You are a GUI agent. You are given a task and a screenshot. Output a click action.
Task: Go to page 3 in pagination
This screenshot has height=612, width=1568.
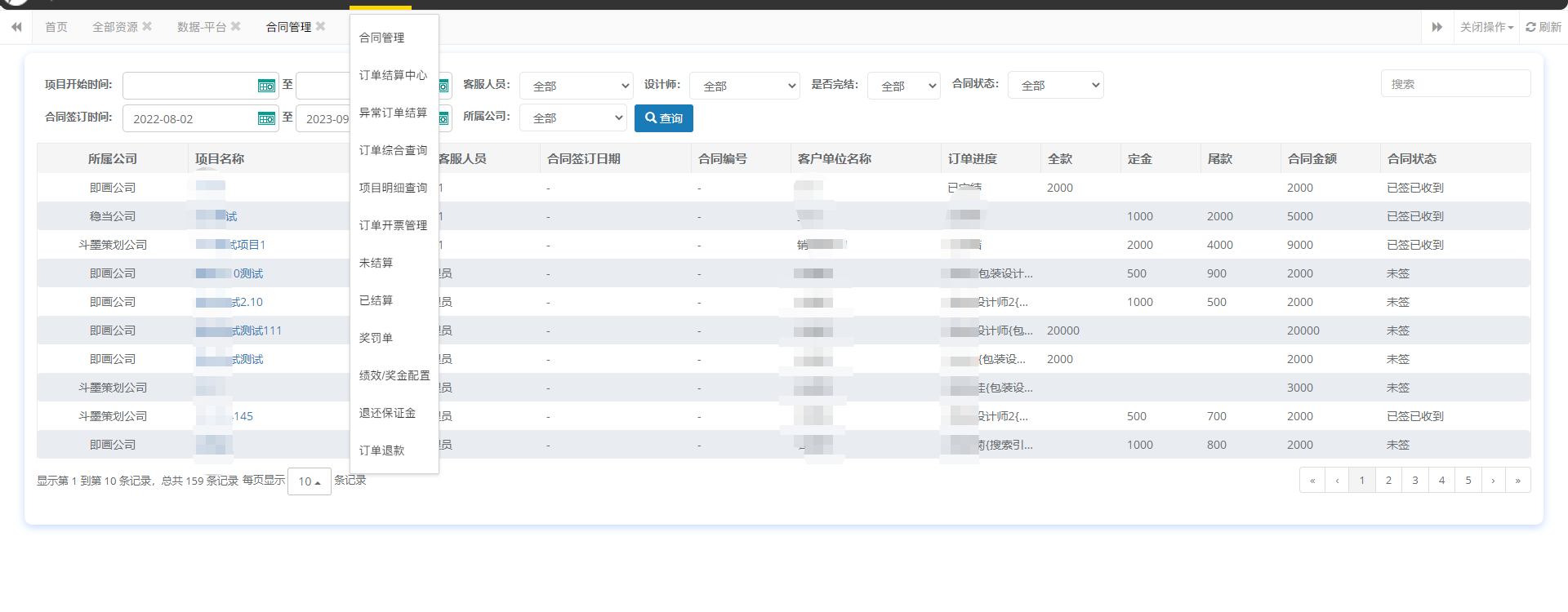coord(1414,480)
